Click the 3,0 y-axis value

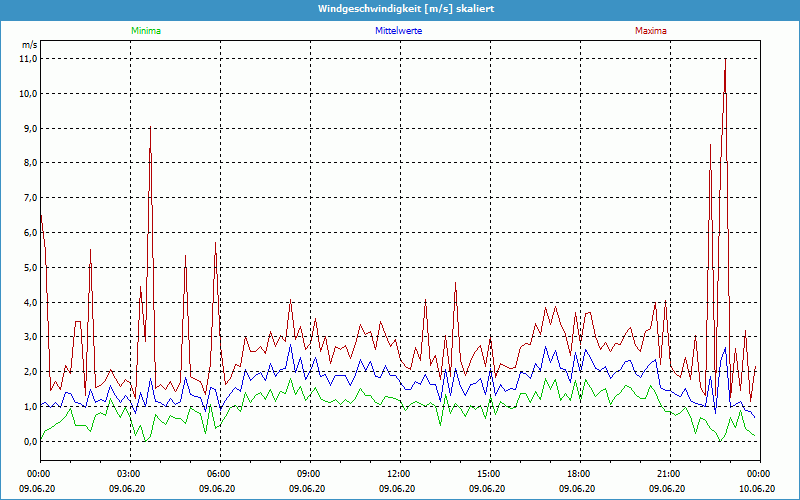[31, 337]
